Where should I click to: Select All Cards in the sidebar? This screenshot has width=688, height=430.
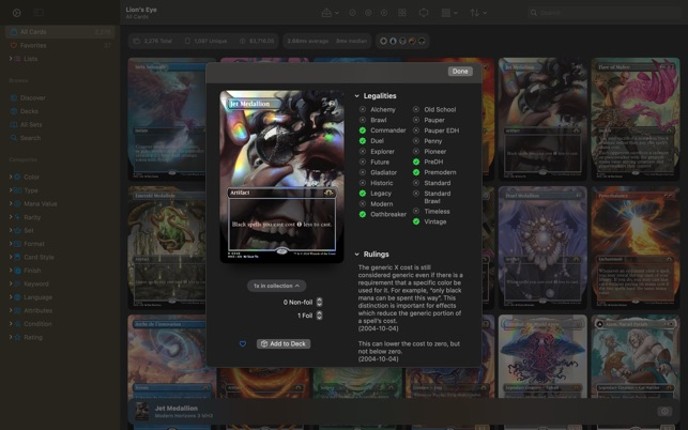point(60,32)
